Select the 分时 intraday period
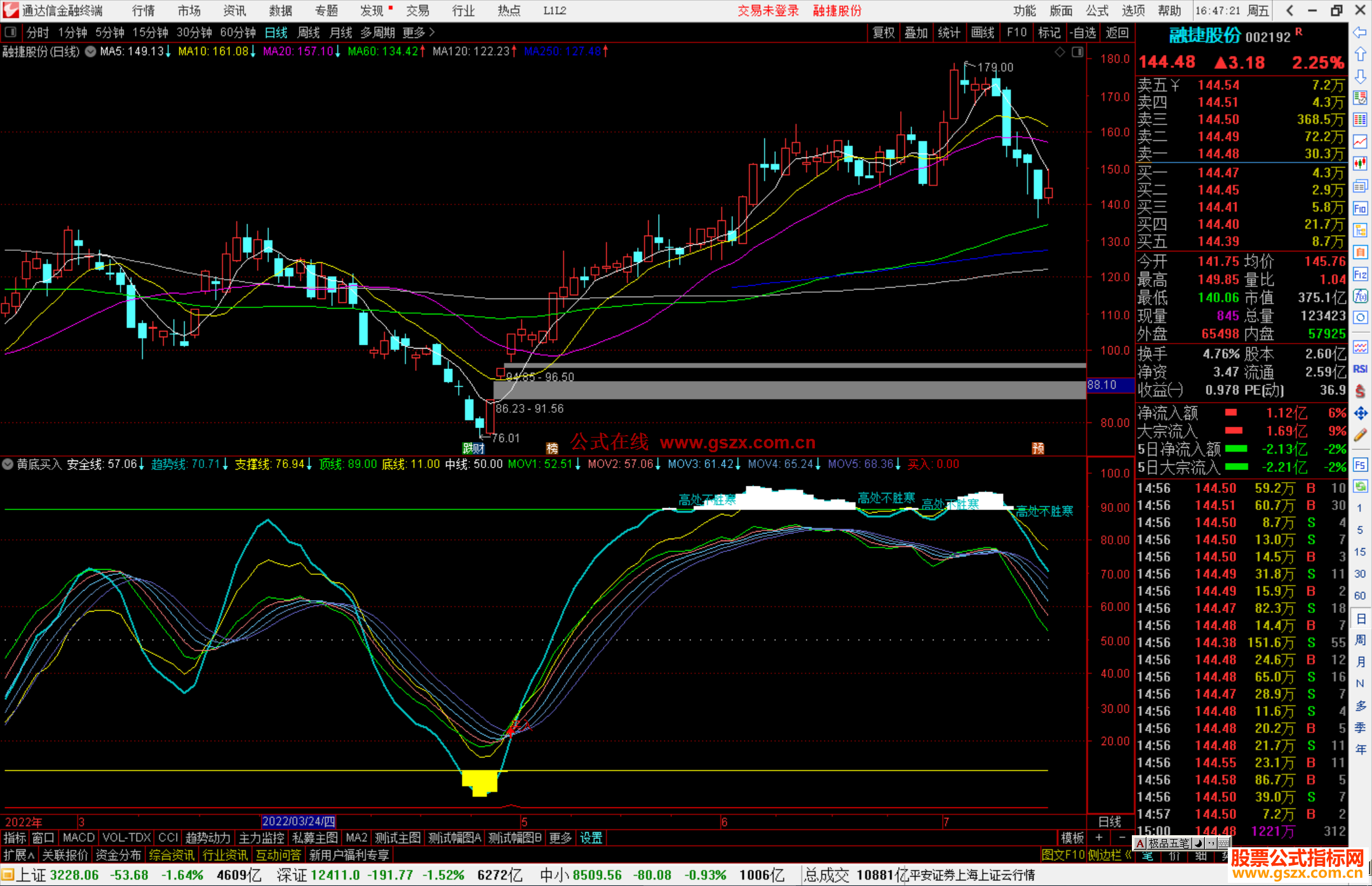Viewport: 1372px width, 886px height. 37,32
